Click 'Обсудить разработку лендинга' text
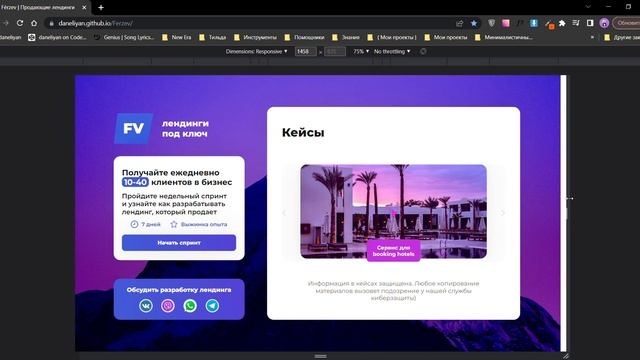This screenshot has width=640, height=360. (179, 290)
